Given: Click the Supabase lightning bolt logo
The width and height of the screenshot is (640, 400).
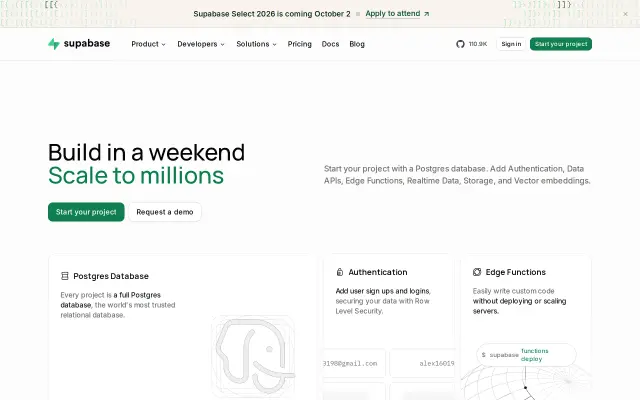Looking at the screenshot, I should (x=54, y=44).
